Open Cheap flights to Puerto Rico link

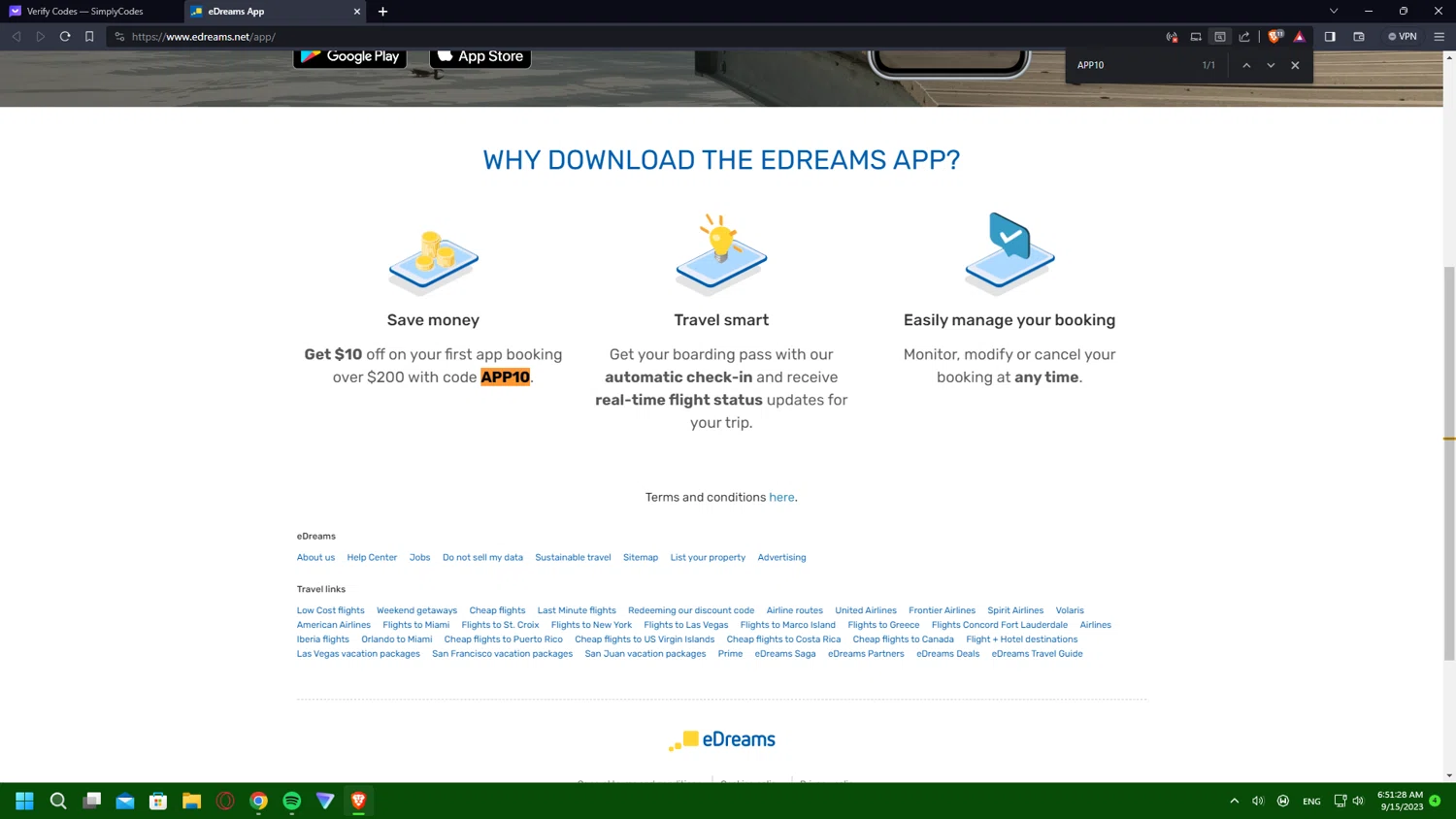pyautogui.click(x=503, y=639)
